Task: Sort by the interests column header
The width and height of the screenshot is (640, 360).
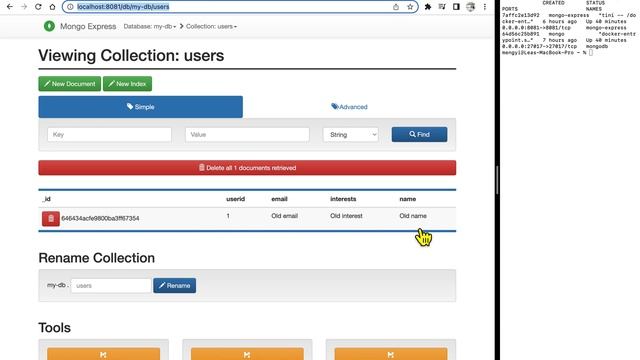Action: click(343, 199)
